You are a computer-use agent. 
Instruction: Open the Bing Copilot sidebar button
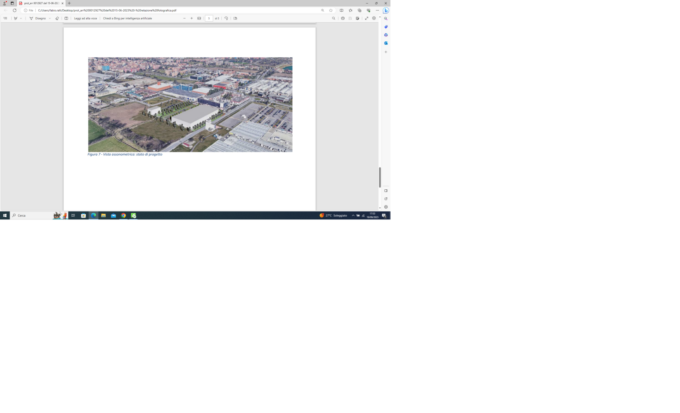coord(386,10)
